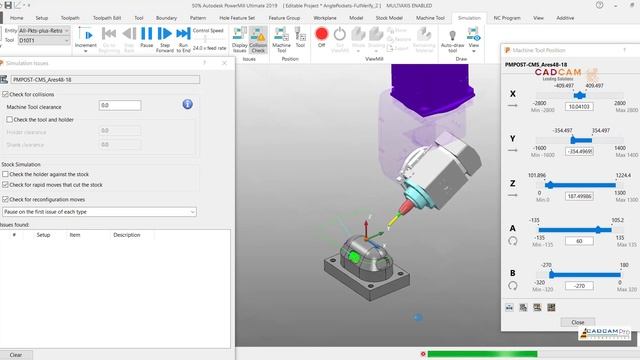Open the title bar help icon
Image resolution: width=640 pixels, height=360 pixels.
click(599, 5)
